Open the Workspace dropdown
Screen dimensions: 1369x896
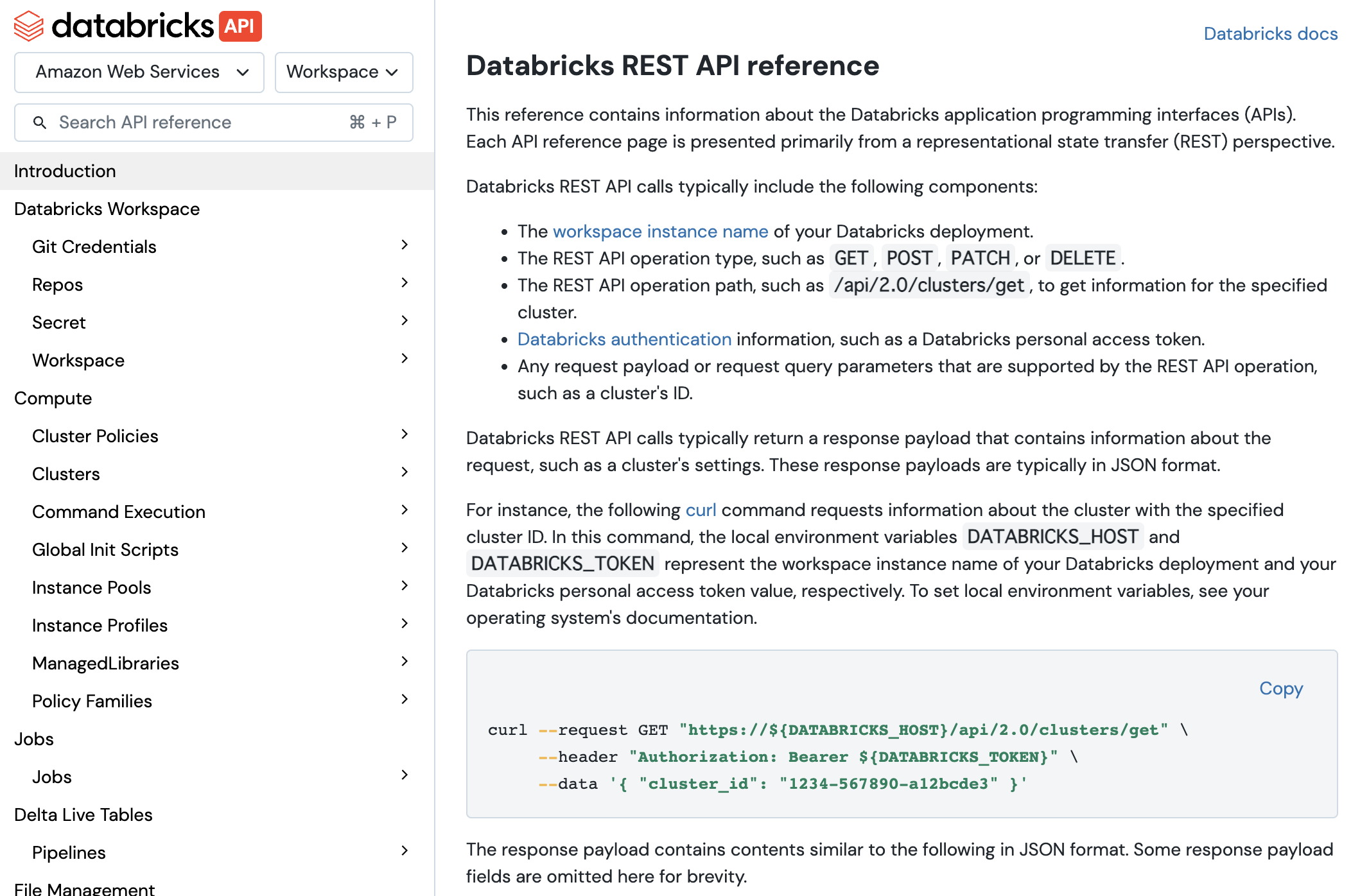(343, 72)
